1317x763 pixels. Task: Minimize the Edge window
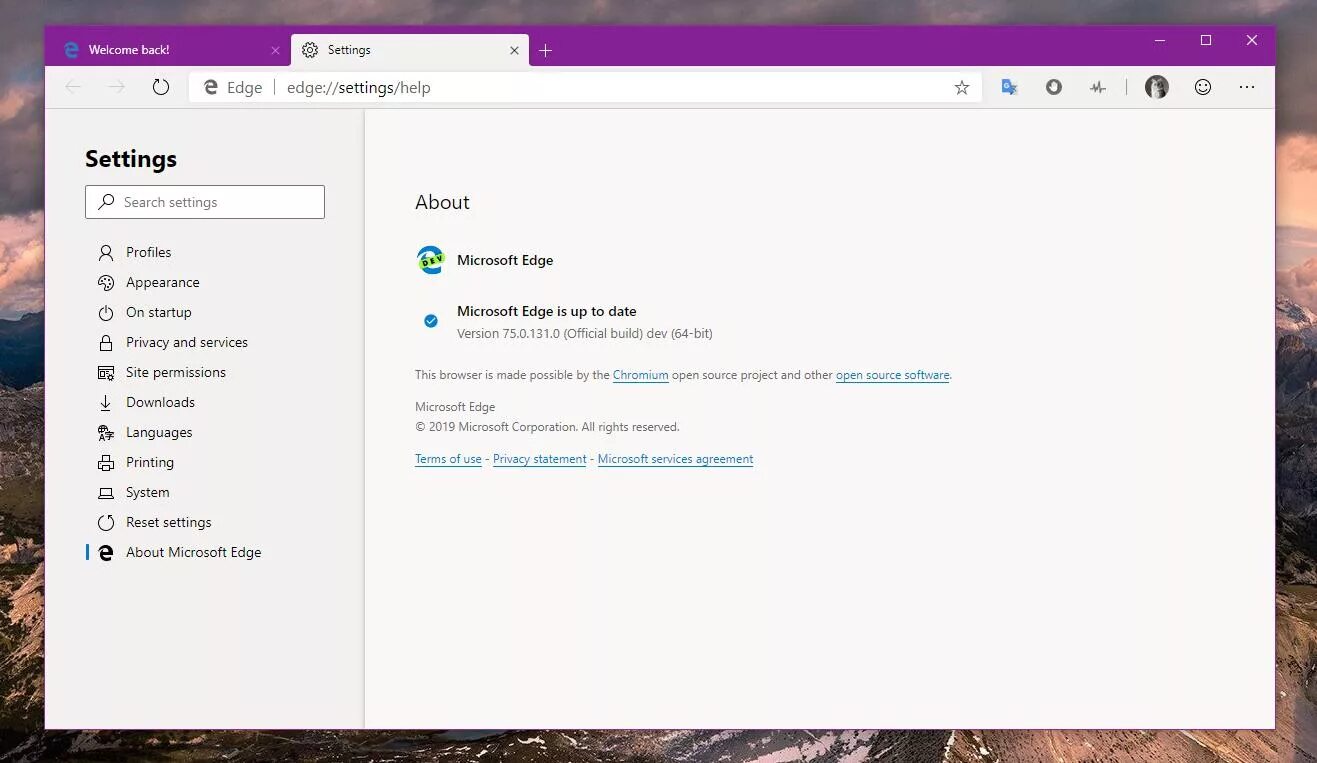[x=1160, y=40]
